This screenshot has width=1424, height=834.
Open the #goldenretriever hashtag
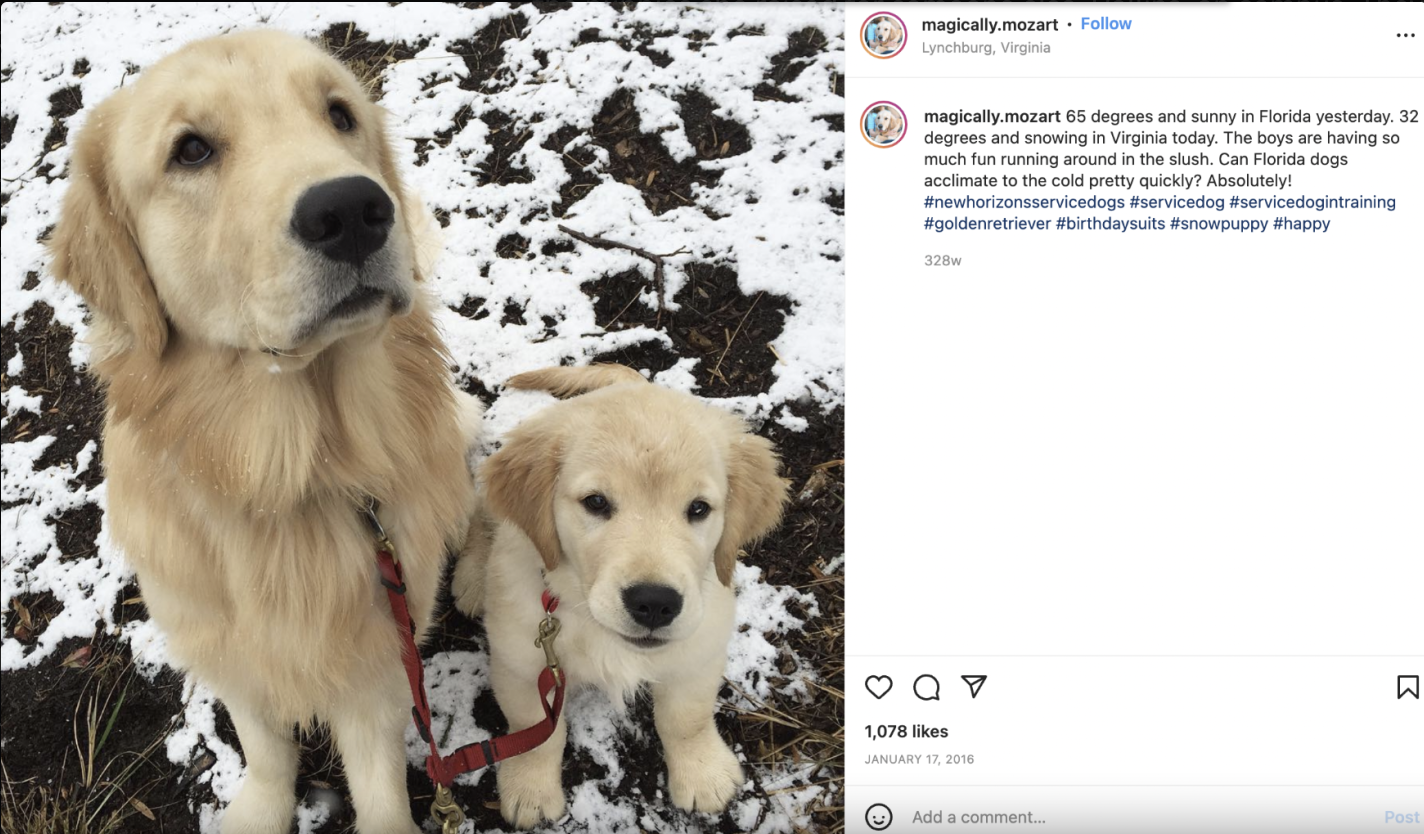point(987,224)
